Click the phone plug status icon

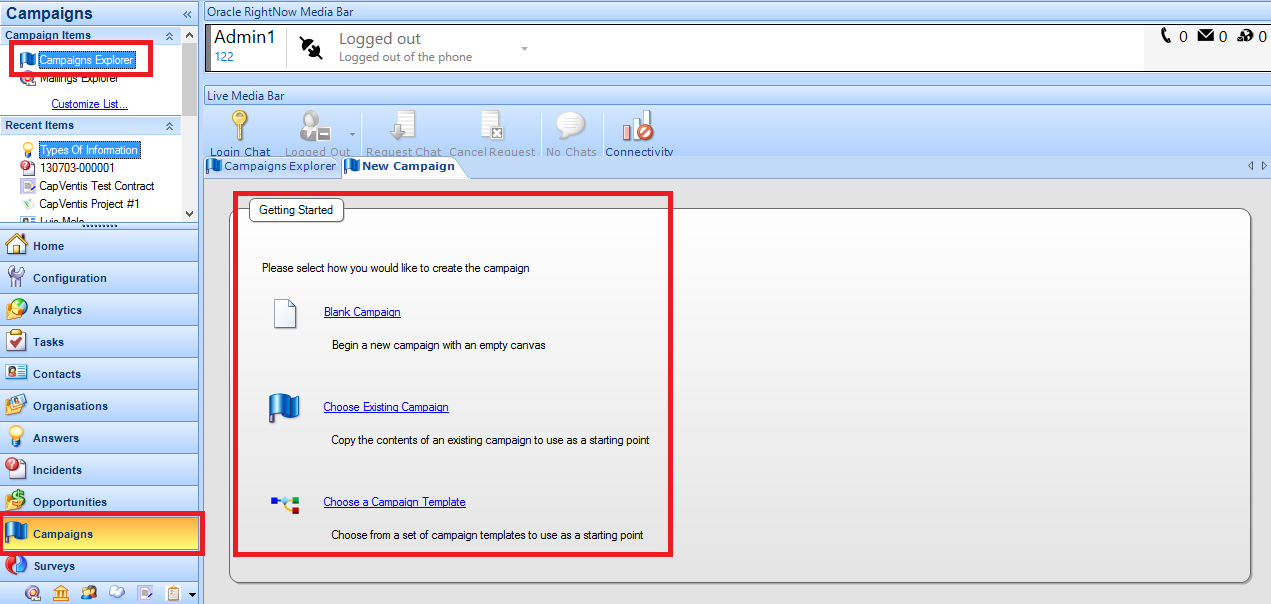point(311,48)
